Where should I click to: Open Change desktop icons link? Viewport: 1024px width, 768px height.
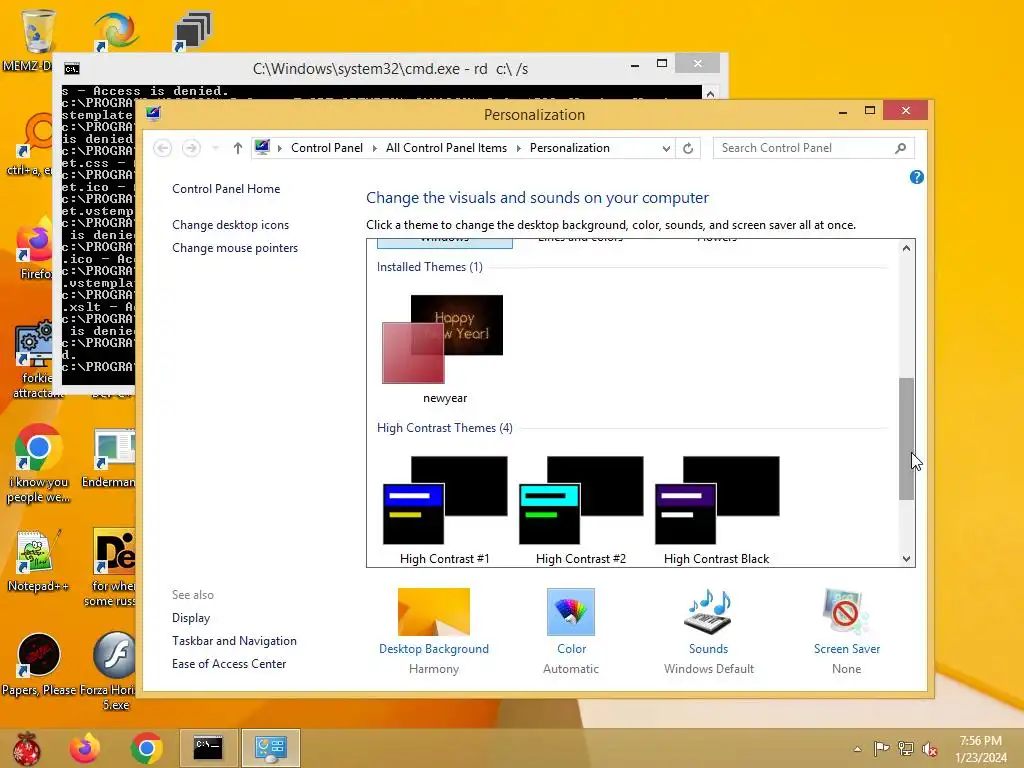231,225
